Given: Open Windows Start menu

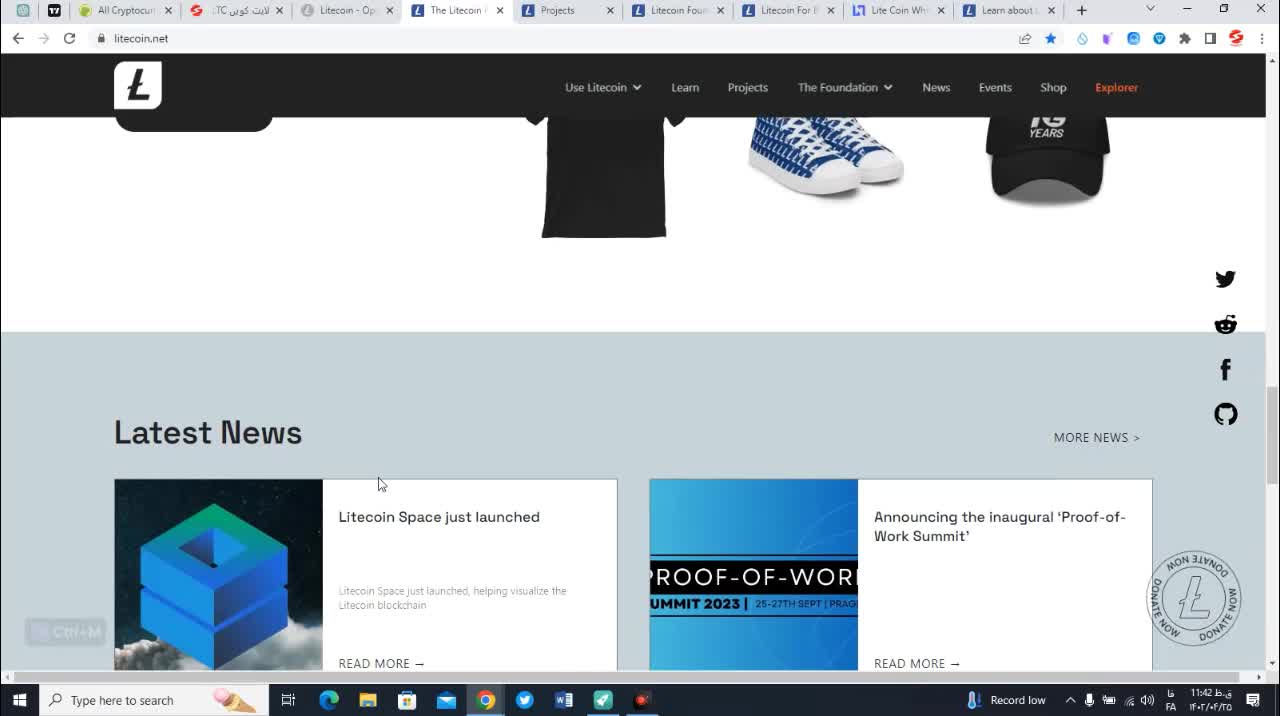Looking at the screenshot, I should (19, 700).
